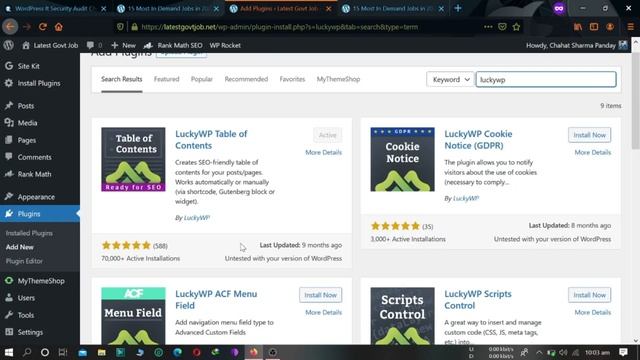Expand the system tray hidden icons chevron

tap(539, 353)
